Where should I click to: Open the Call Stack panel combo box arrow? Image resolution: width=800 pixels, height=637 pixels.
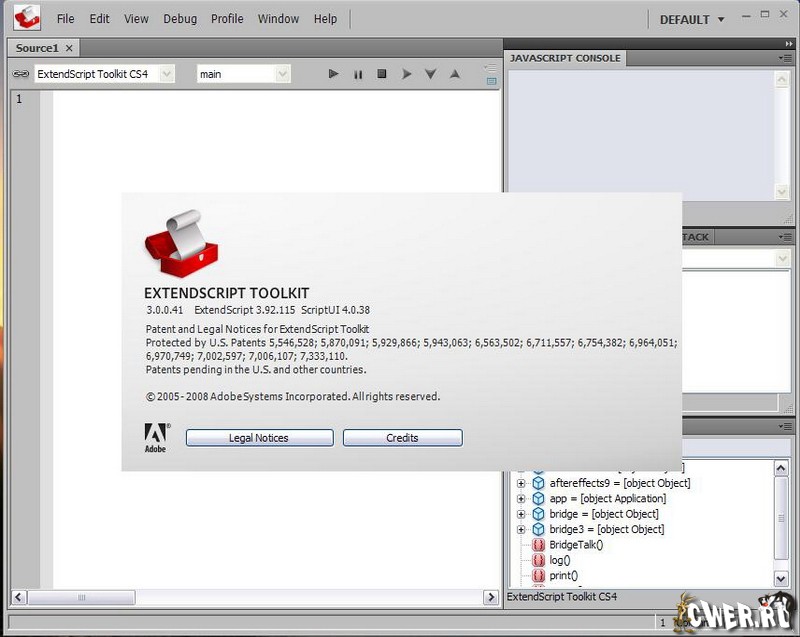[783, 259]
